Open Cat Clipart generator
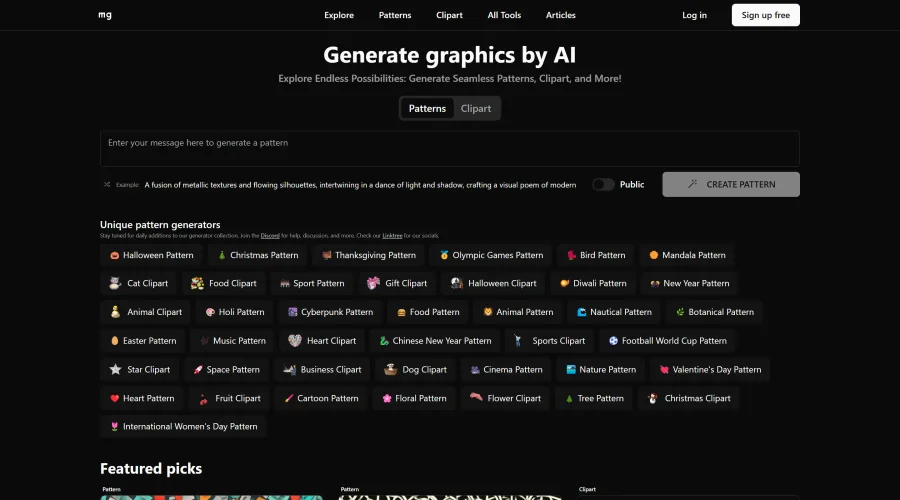The image size is (900, 500). [x=138, y=283]
